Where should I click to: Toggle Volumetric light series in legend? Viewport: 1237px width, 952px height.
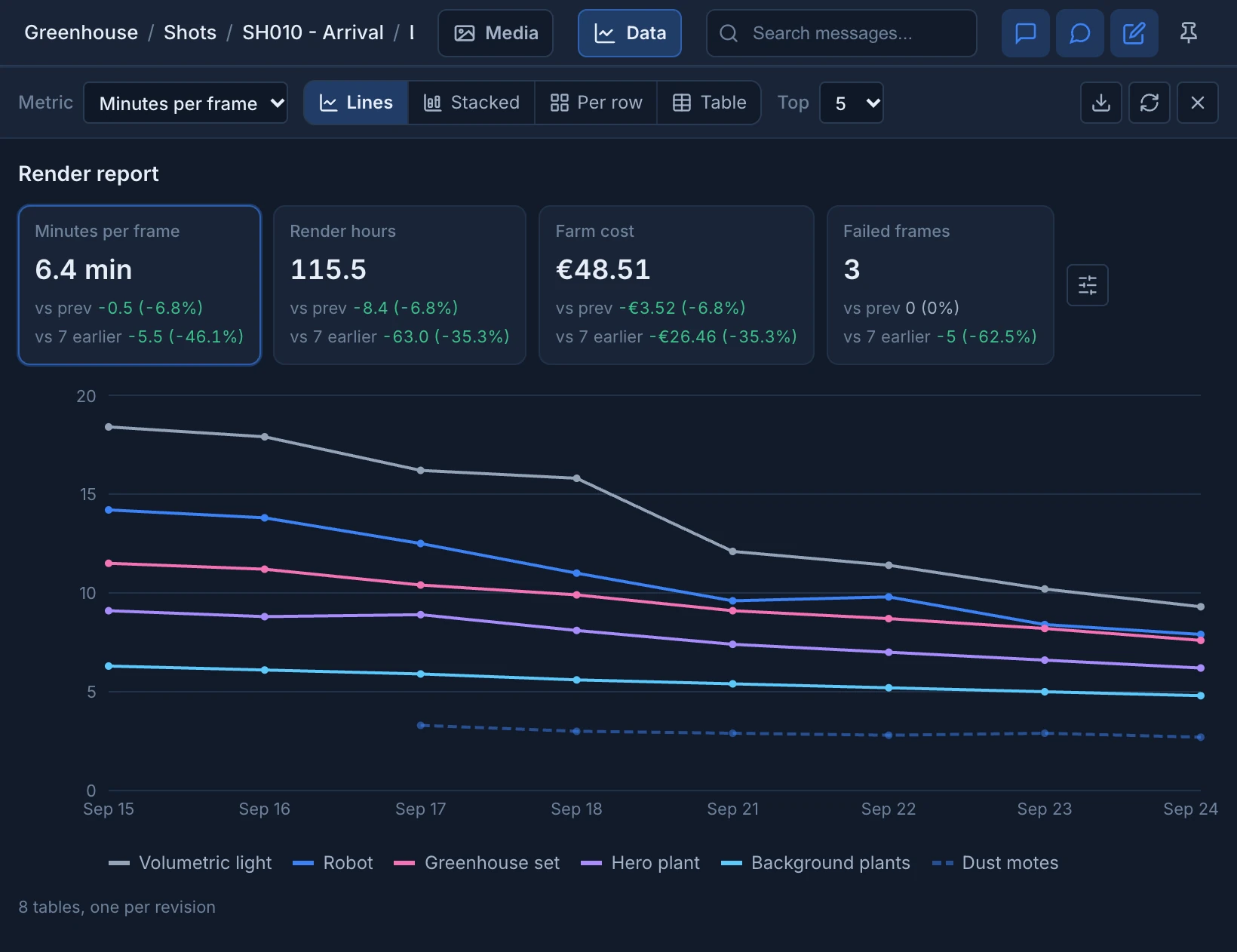click(190, 863)
